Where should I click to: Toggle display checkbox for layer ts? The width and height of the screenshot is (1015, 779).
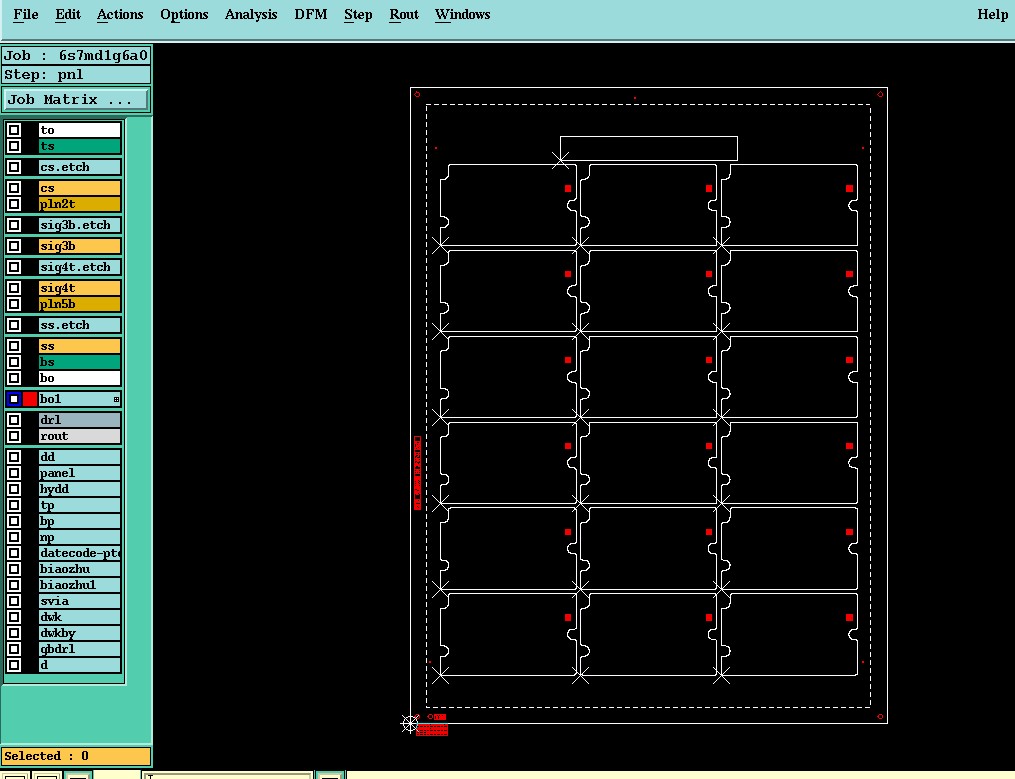tap(14, 146)
